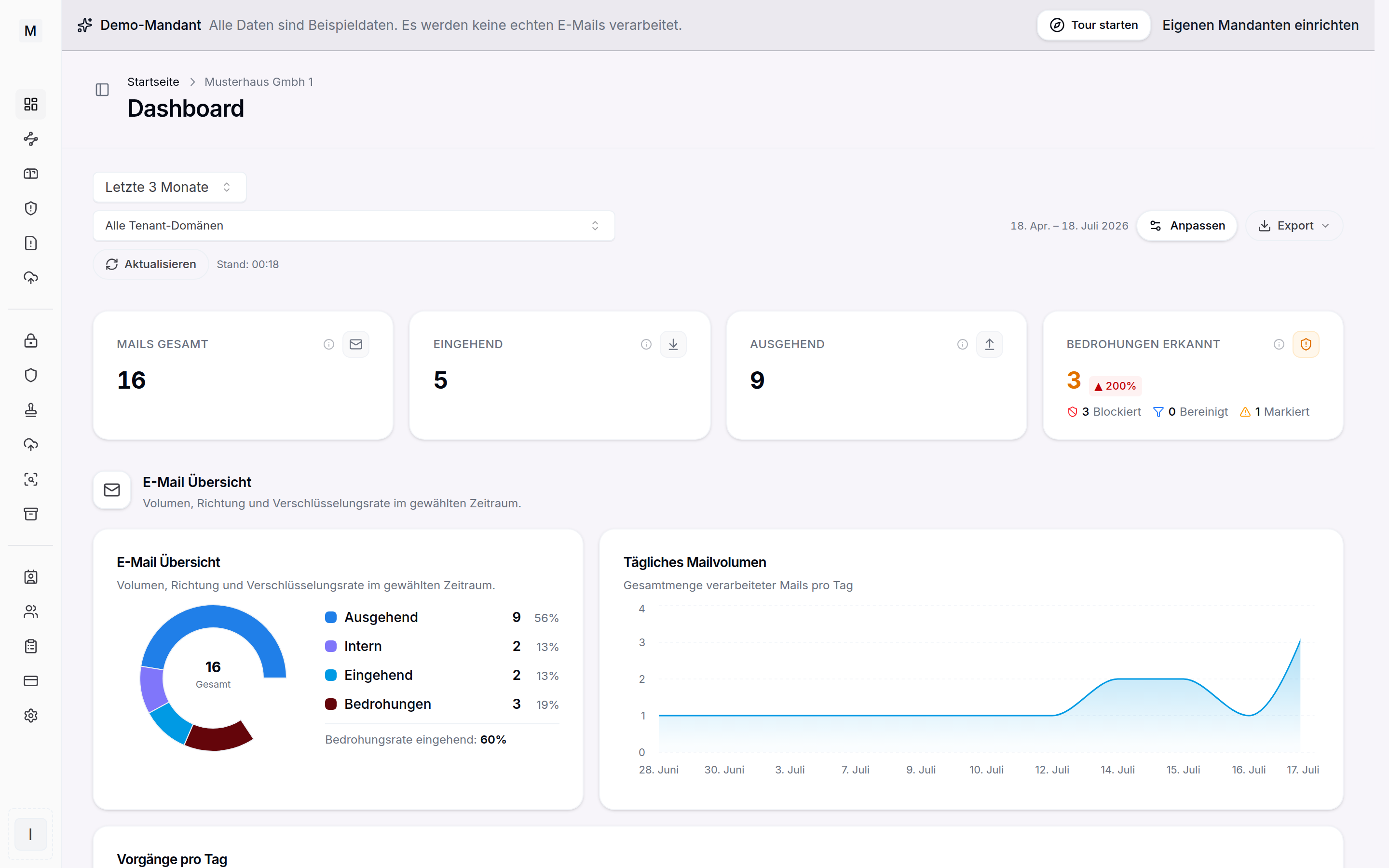1389x868 pixels.
Task: Click the envelope icon beside E-Mail Übersicht heading
Action: (x=112, y=490)
